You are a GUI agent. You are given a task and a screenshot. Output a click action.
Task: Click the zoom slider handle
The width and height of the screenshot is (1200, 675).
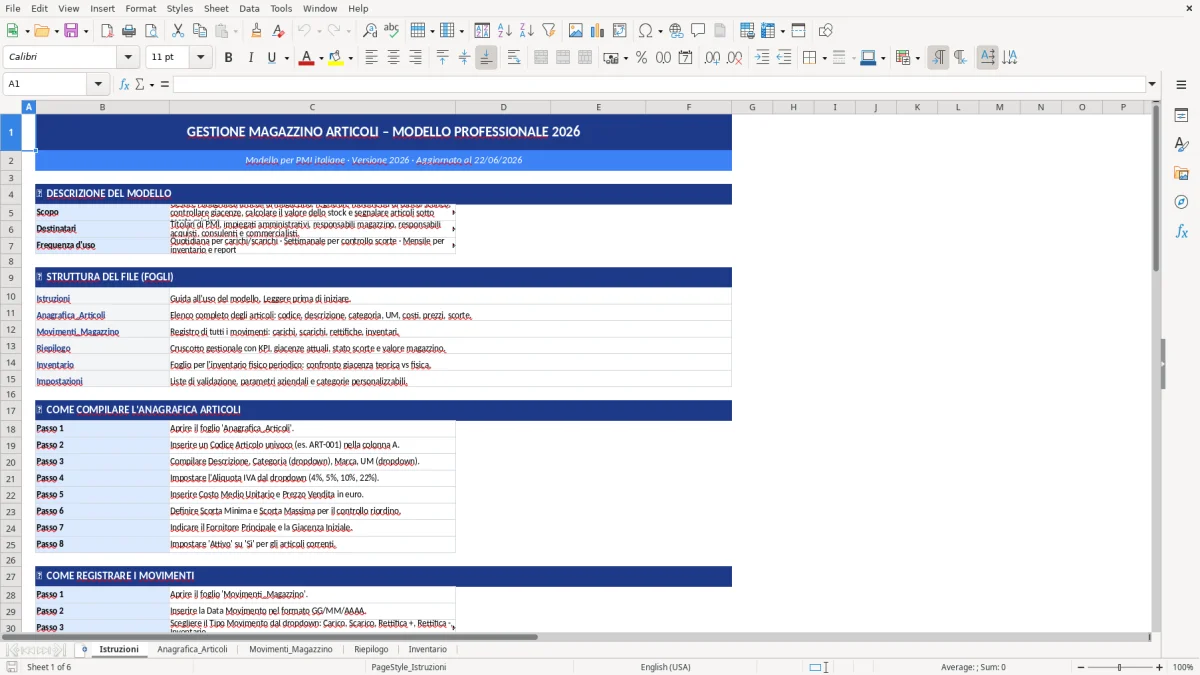point(1119,667)
